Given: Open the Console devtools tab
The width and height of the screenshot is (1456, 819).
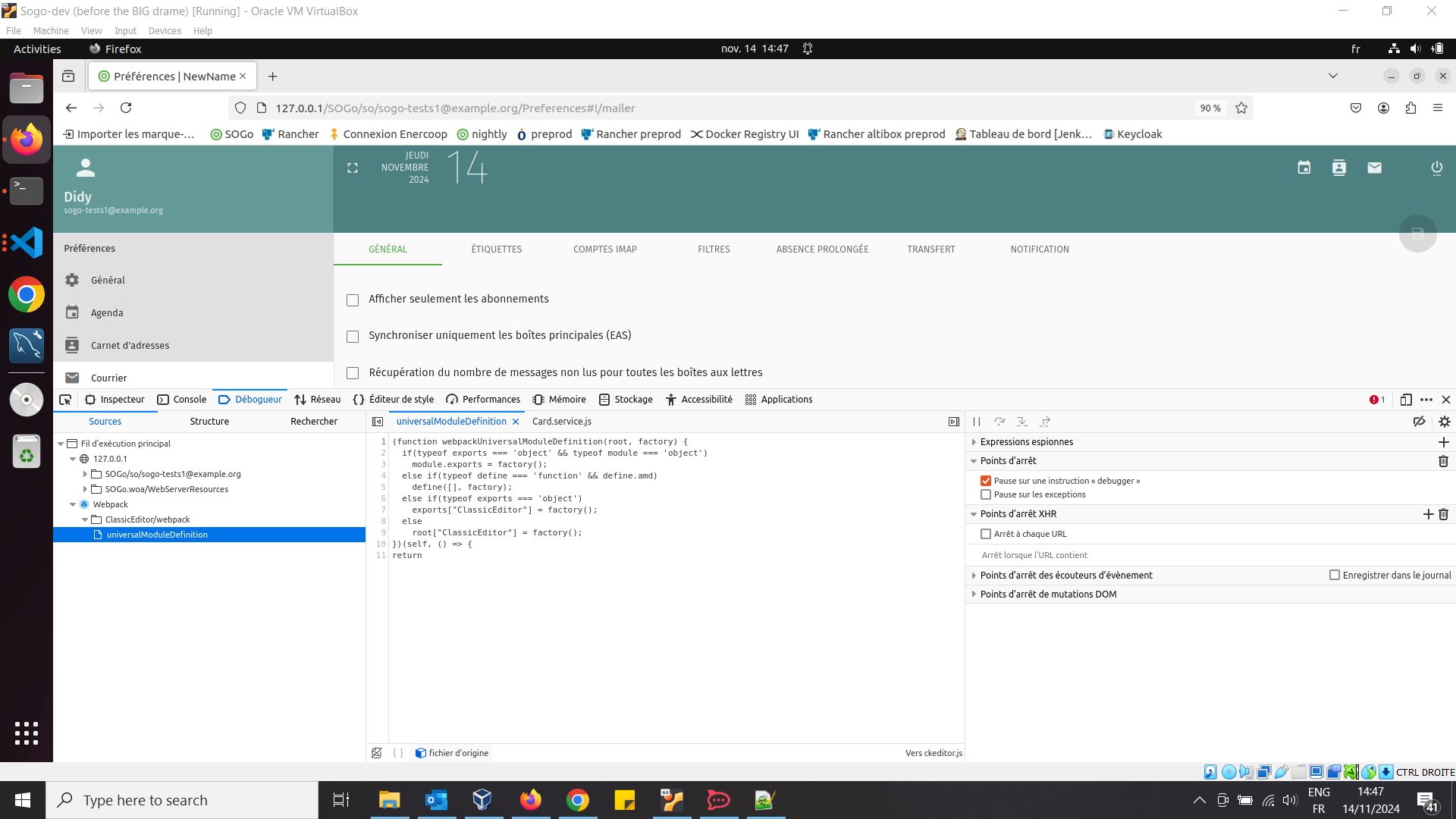Looking at the screenshot, I should tap(182, 400).
